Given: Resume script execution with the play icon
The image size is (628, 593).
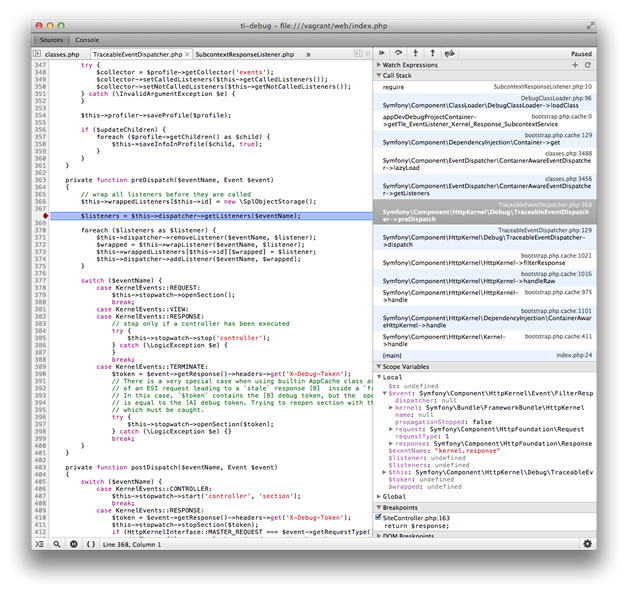Looking at the screenshot, I should tap(383, 53).
